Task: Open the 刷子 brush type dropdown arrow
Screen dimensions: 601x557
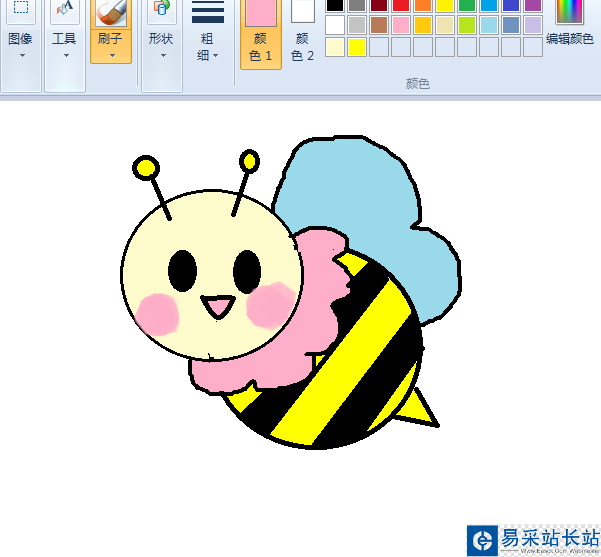Action: coord(111,55)
